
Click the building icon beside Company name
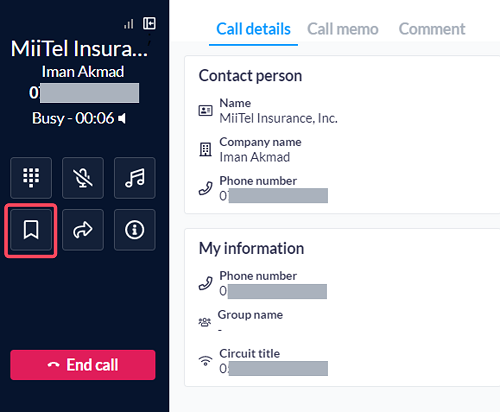(205, 149)
